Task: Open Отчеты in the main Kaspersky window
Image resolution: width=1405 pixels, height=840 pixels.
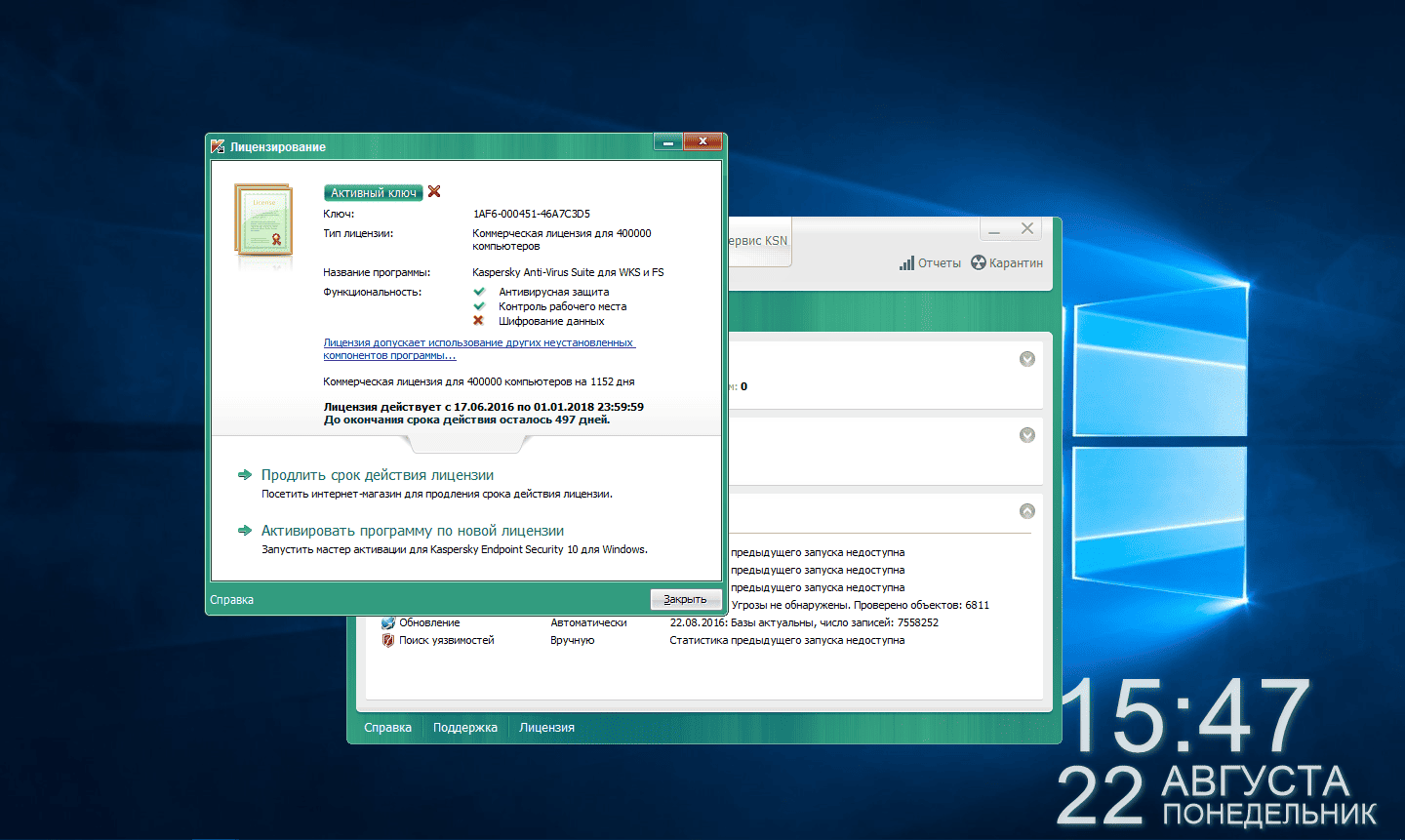Action: coord(939,263)
